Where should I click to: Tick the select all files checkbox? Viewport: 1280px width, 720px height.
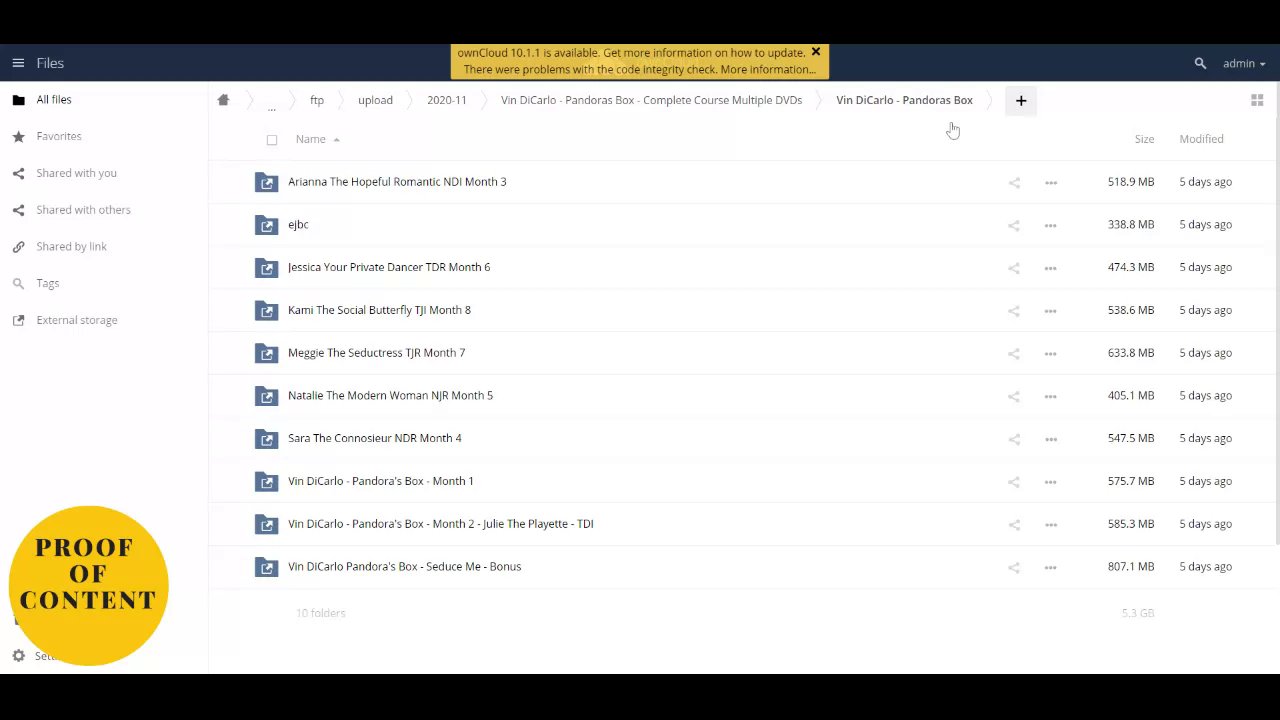click(x=272, y=140)
